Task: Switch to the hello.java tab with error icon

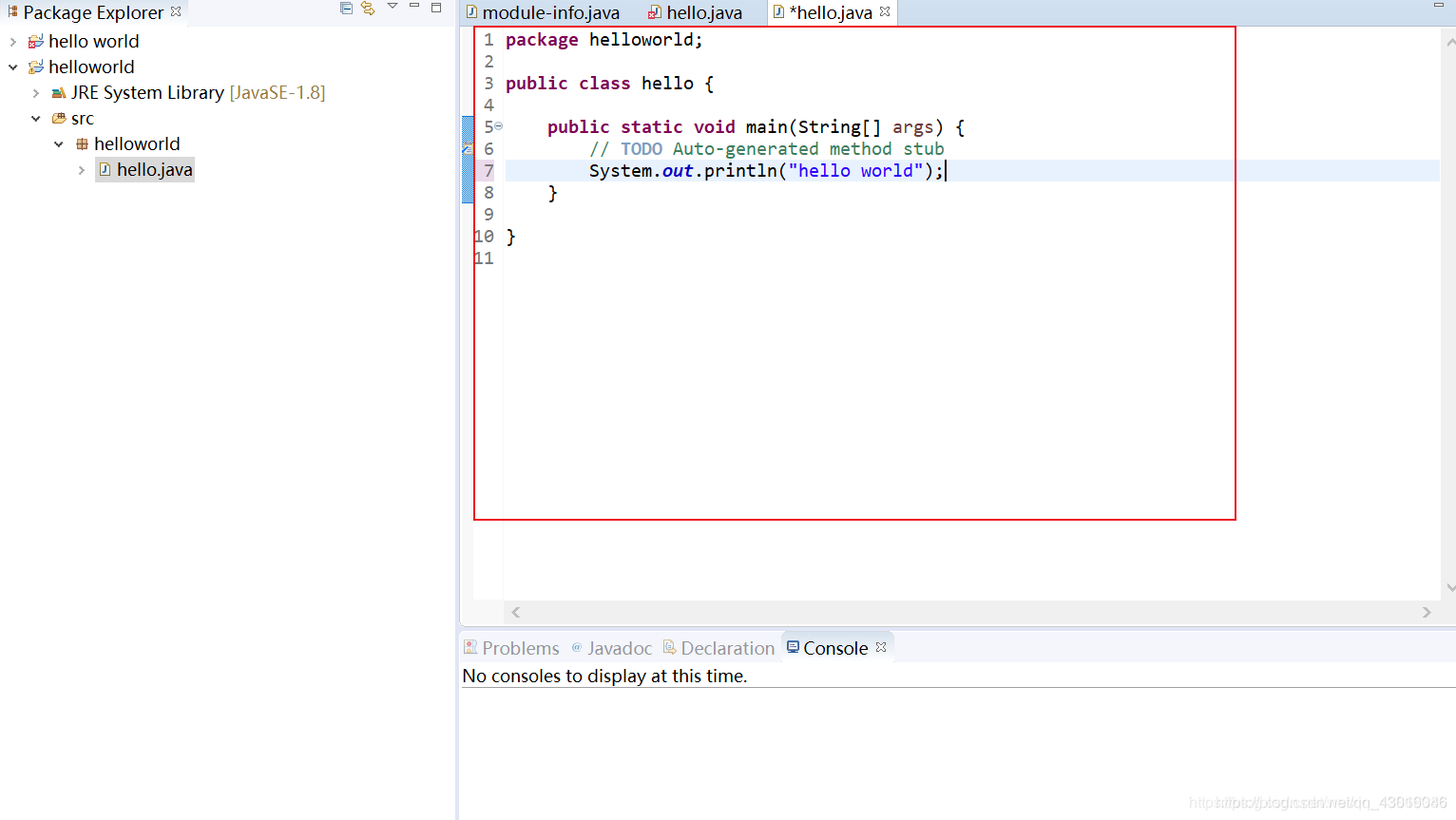Action: tap(703, 12)
